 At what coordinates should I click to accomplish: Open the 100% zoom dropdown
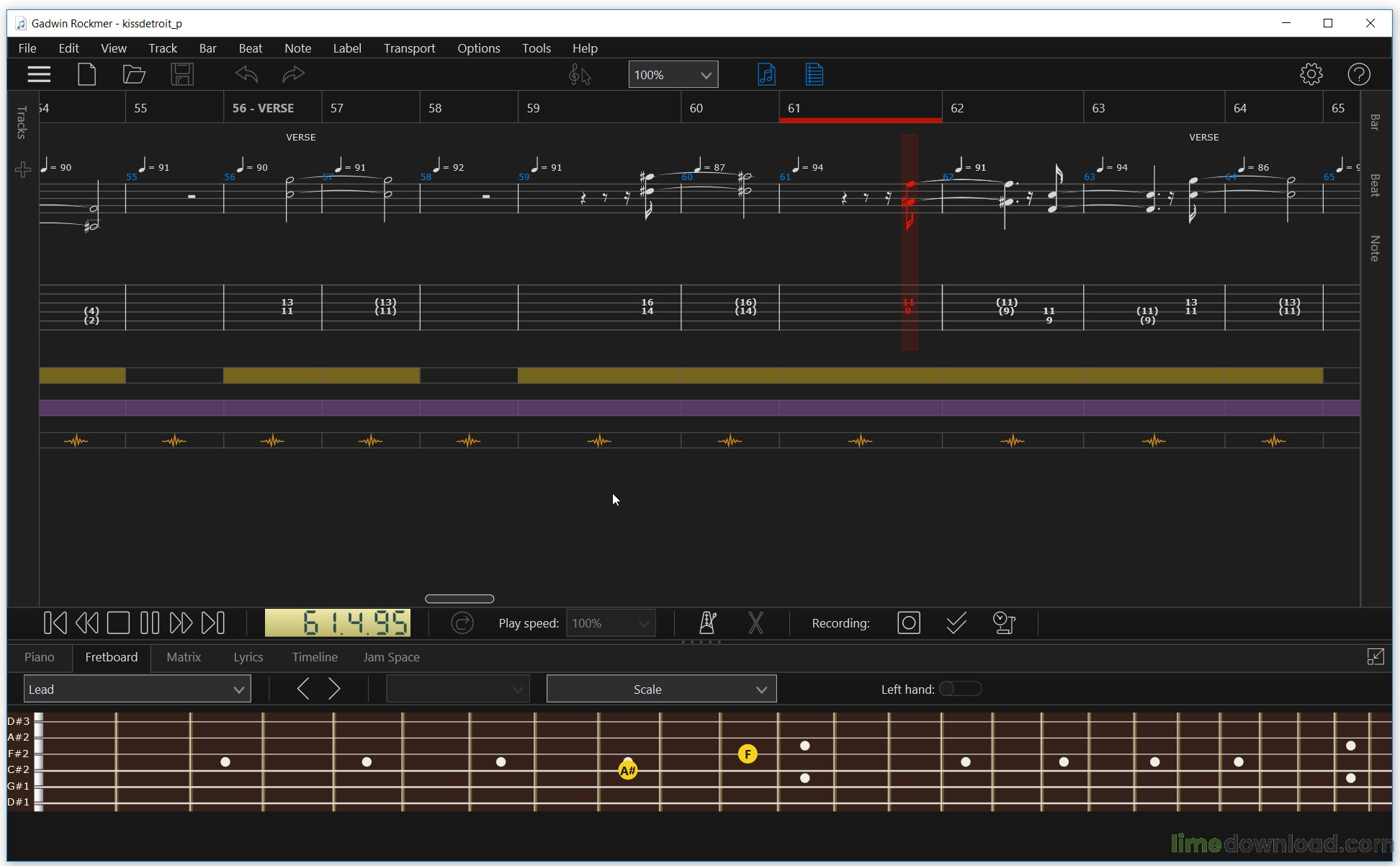tap(672, 74)
